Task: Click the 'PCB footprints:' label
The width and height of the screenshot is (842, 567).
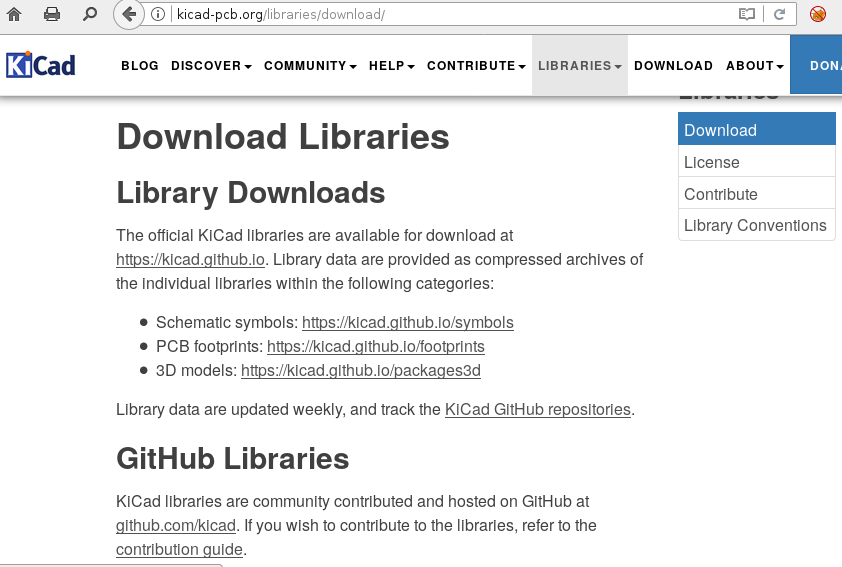Action: (x=209, y=347)
